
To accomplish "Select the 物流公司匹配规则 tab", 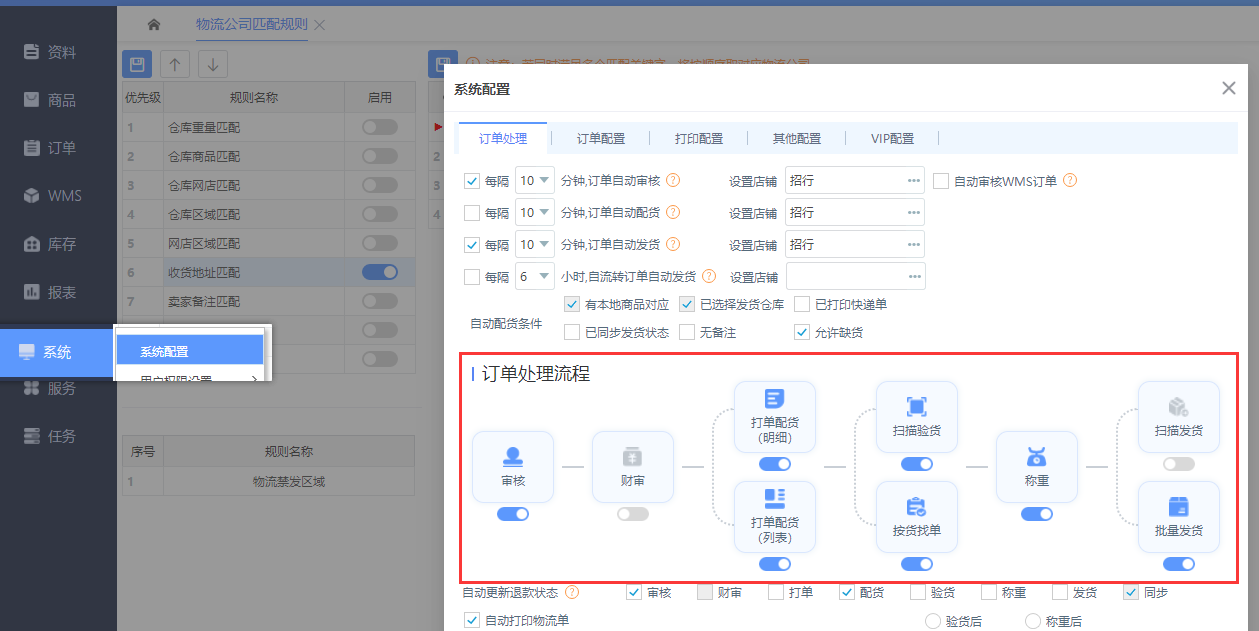I will (252, 24).
